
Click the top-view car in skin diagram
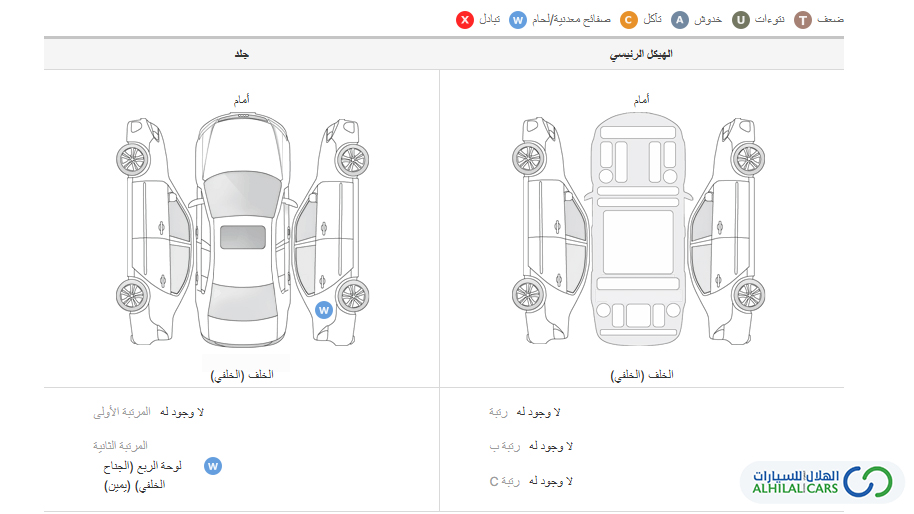coord(242,230)
